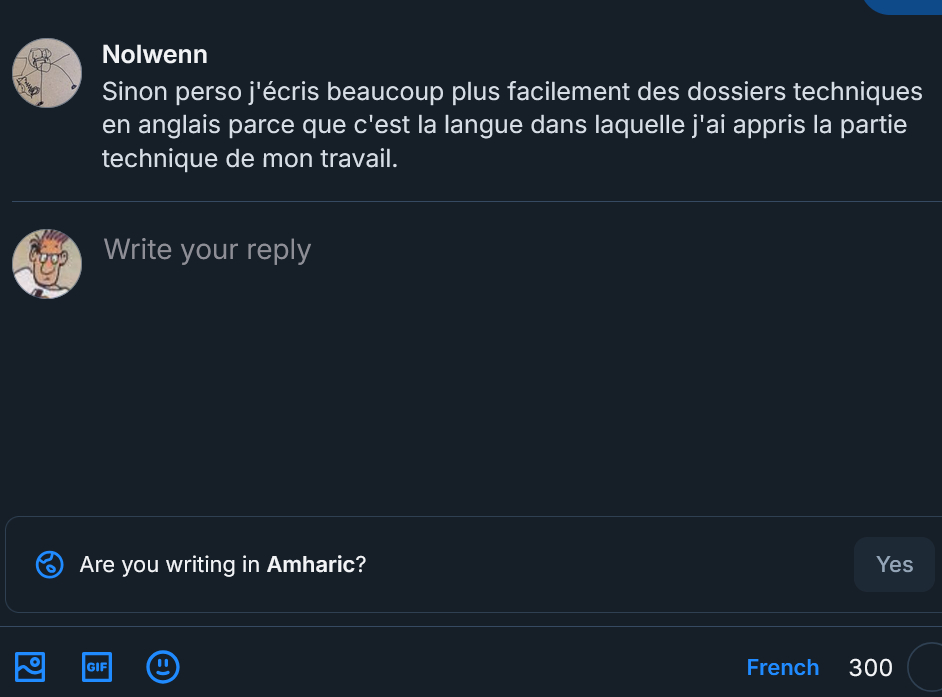Confirm Amharic by pressing Yes
Screen dimensions: 942x697
click(894, 565)
